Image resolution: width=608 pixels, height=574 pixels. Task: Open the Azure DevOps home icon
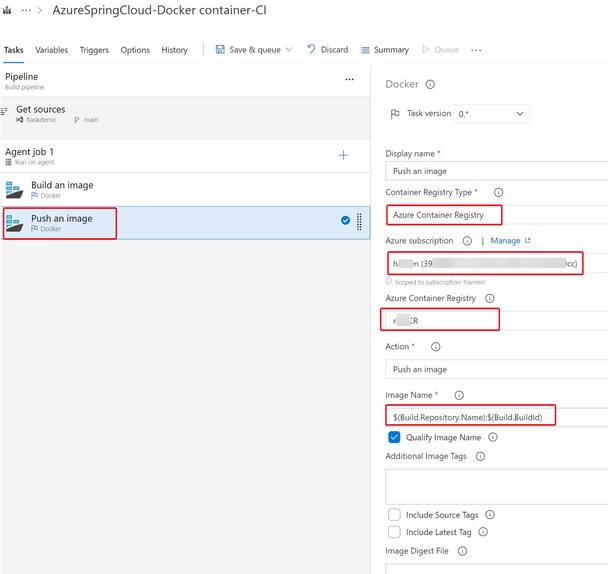click(7, 10)
